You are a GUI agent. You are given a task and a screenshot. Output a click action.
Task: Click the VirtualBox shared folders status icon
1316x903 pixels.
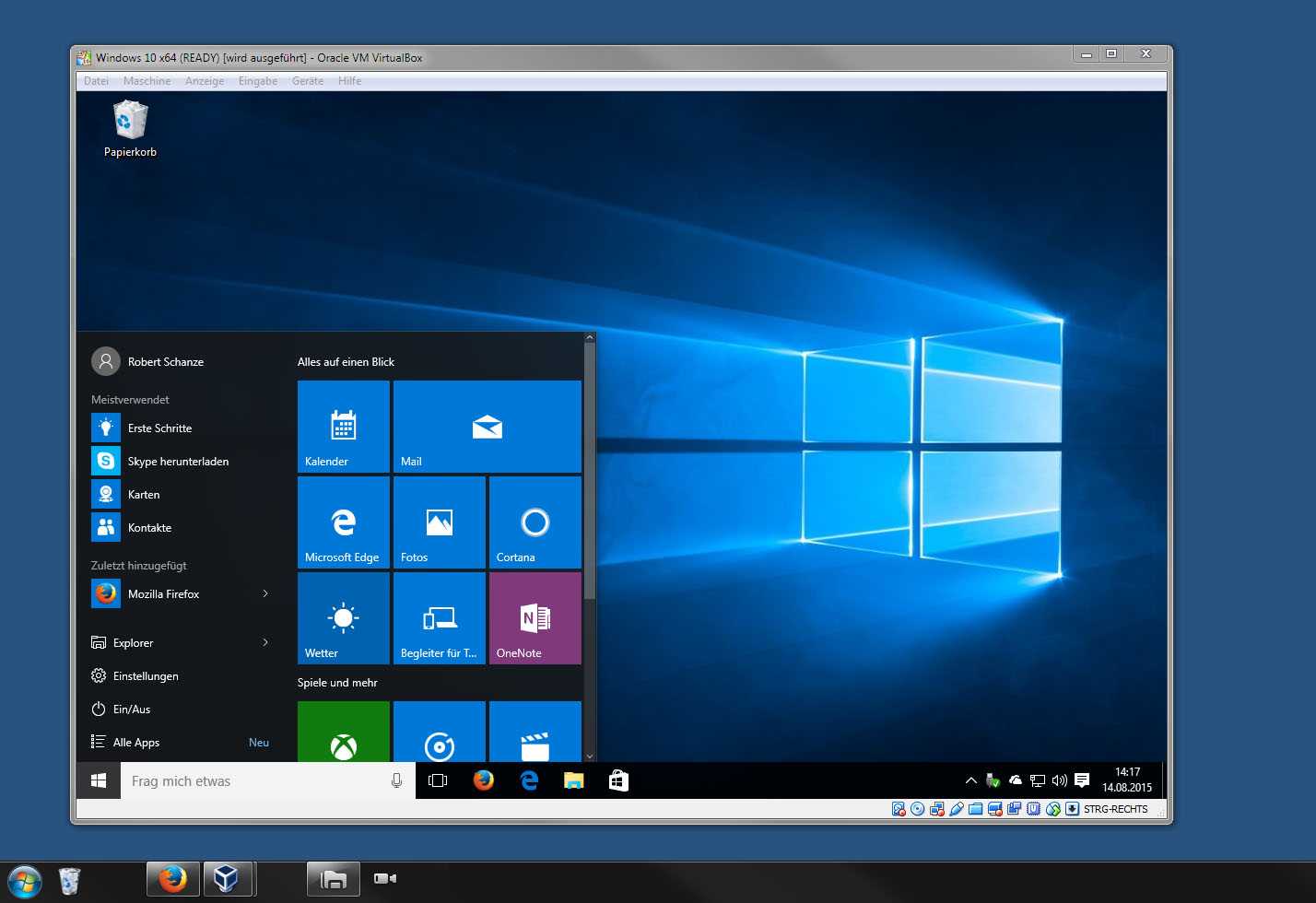point(976,809)
